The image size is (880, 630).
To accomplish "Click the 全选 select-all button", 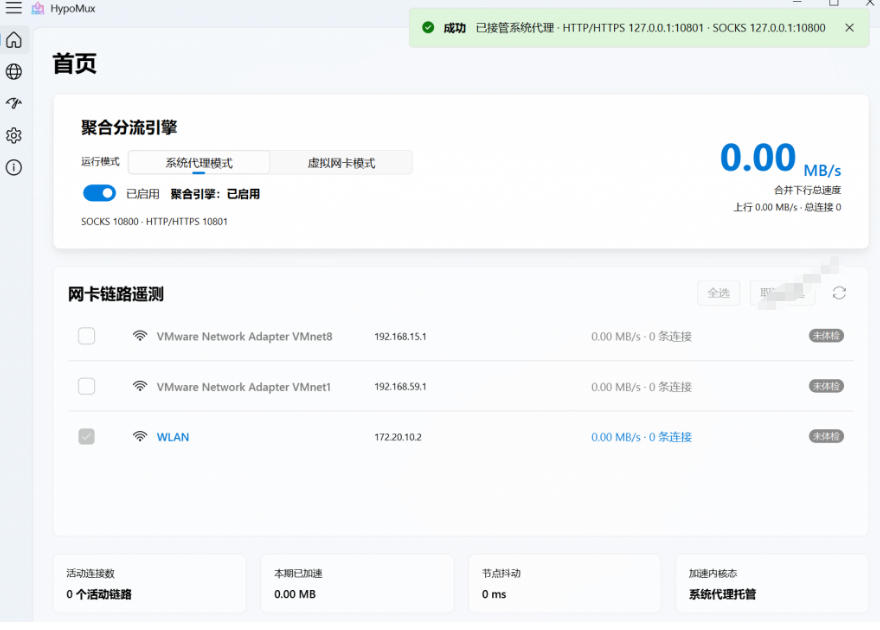I will pos(718,293).
